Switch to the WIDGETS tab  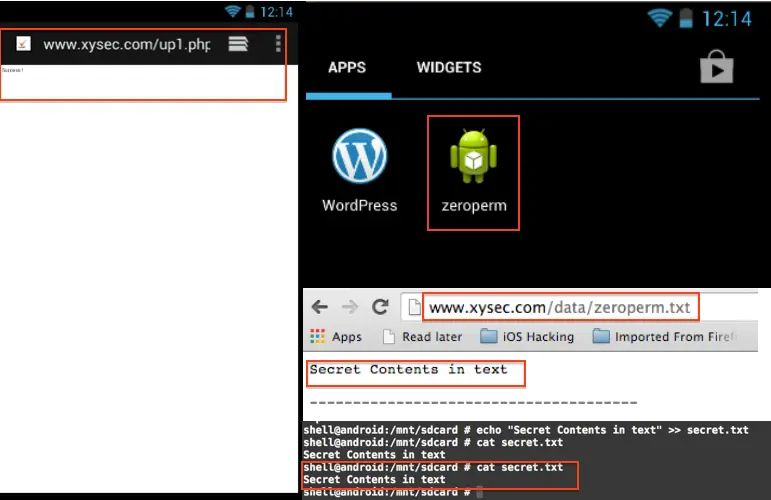coord(449,67)
